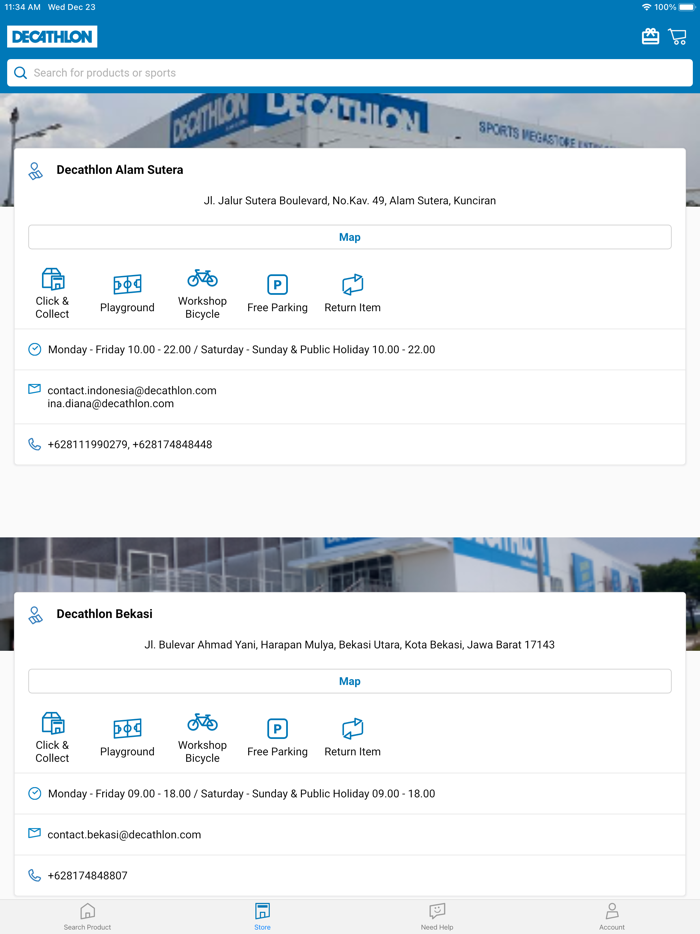This screenshot has height=934, width=700.
Task: Focus the product search field
Action: click(x=350, y=73)
